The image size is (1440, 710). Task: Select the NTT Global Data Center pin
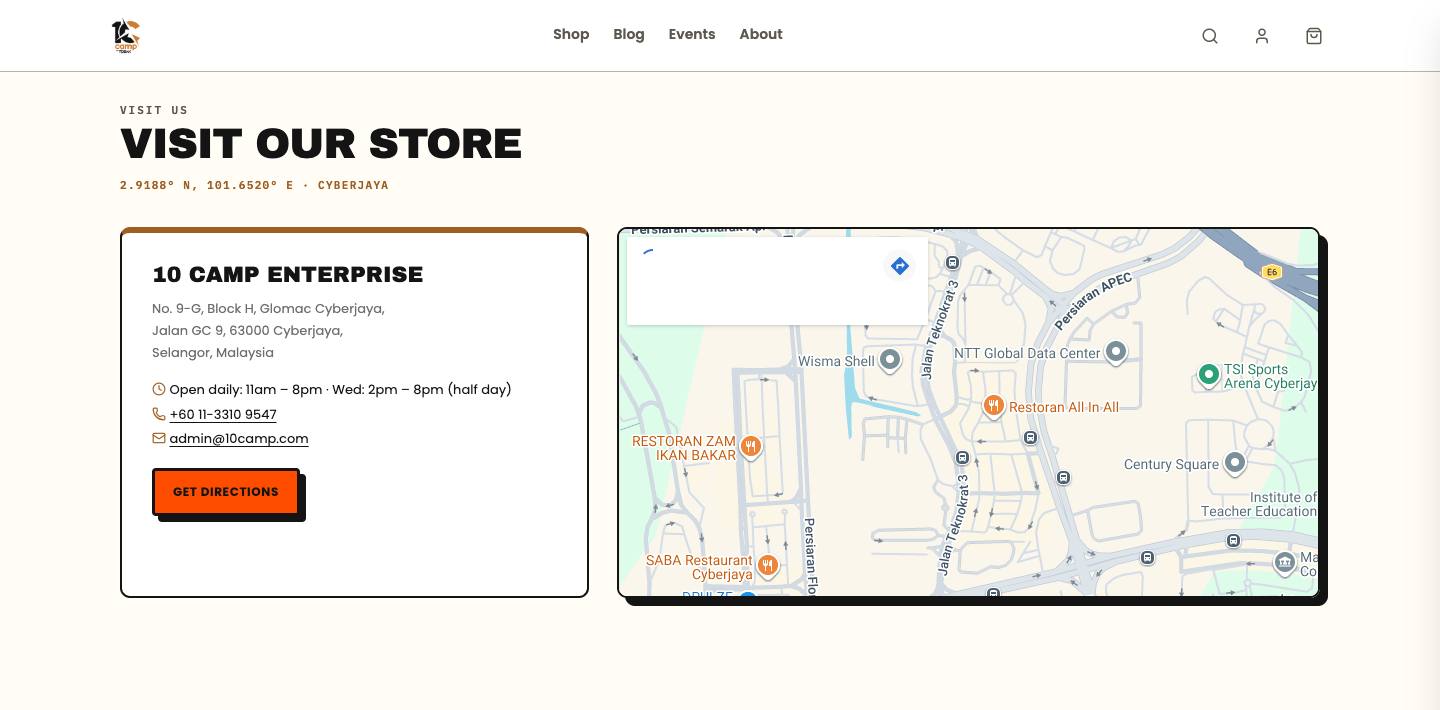pos(1116,352)
